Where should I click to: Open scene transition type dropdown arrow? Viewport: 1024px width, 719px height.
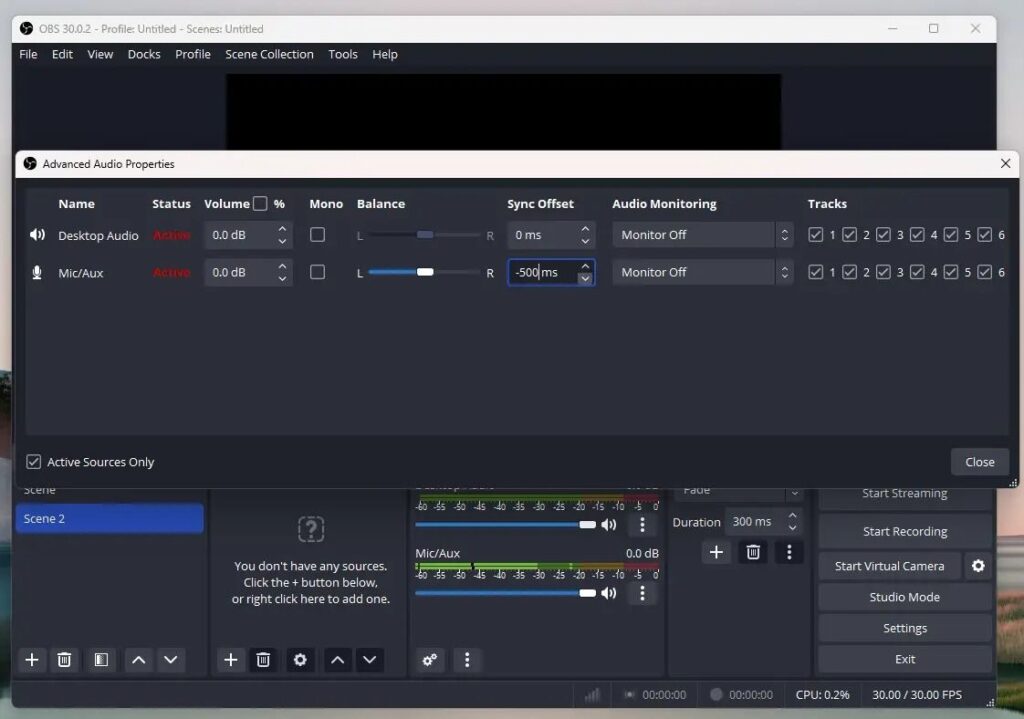[x=794, y=492]
